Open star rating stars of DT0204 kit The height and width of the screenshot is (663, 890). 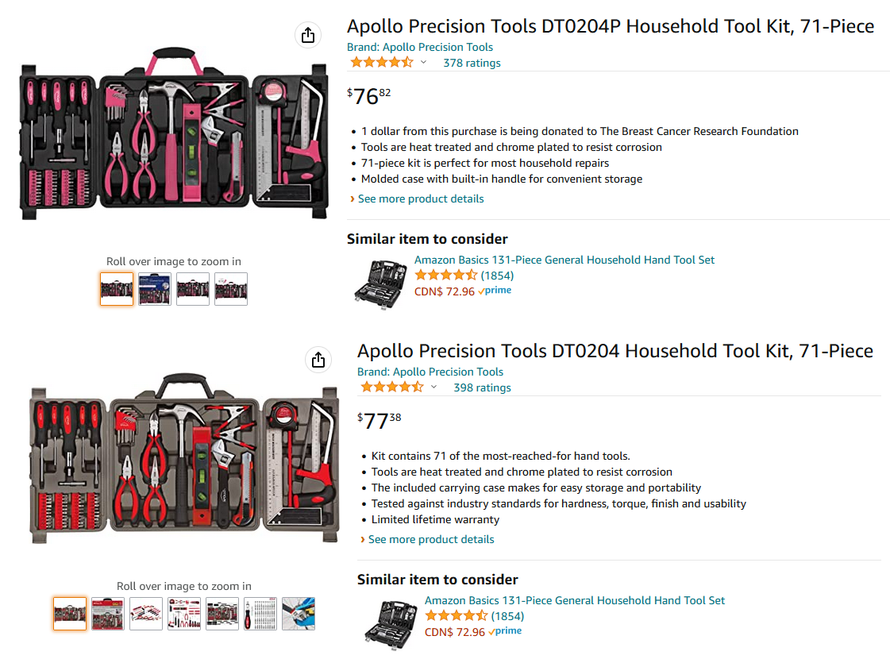[x=392, y=387]
